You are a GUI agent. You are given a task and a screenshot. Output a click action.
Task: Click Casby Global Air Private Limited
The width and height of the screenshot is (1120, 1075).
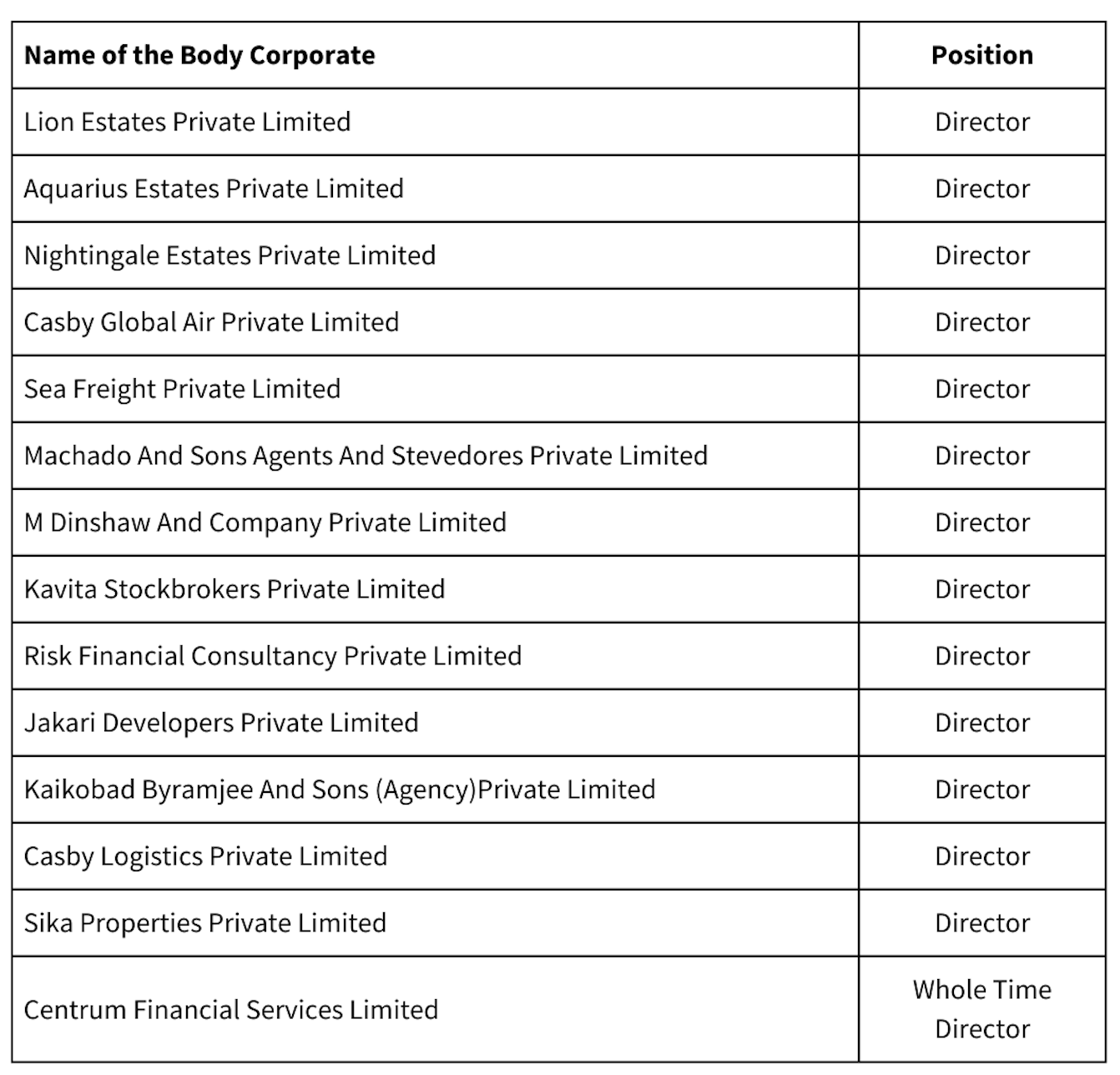[211, 322]
